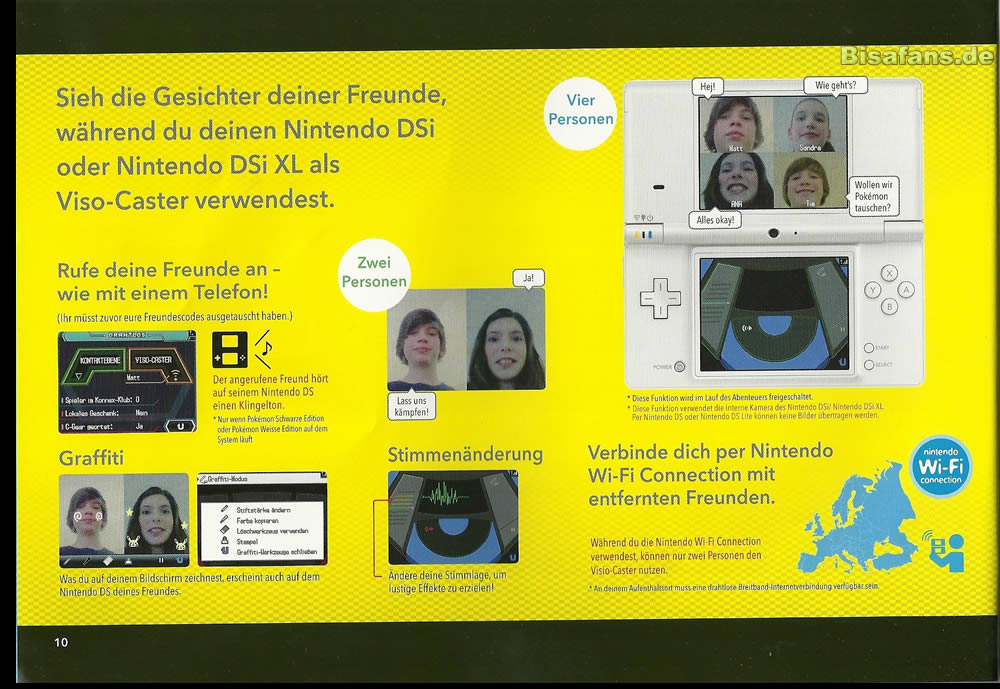
Task: Click Sandra's video feed on top screen
Action: [810, 125]
